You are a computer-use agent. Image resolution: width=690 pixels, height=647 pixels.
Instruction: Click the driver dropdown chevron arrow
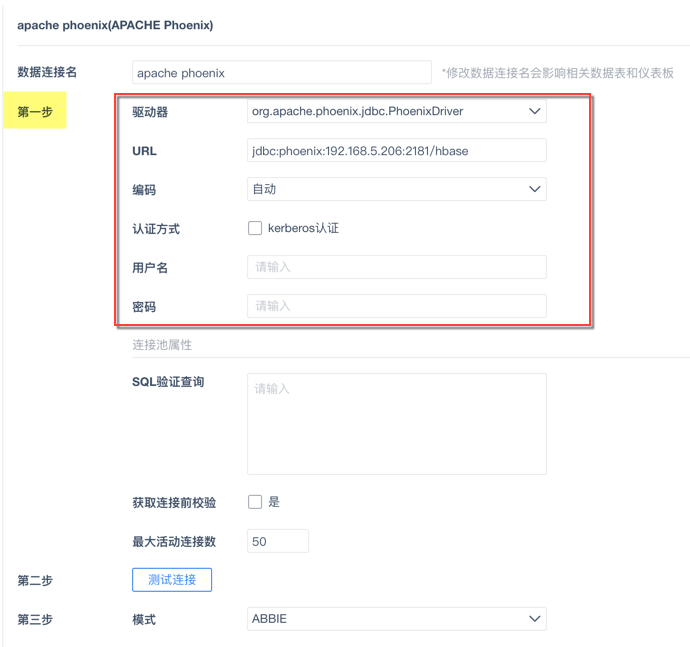pyautogui.click(x=534, y=111)
